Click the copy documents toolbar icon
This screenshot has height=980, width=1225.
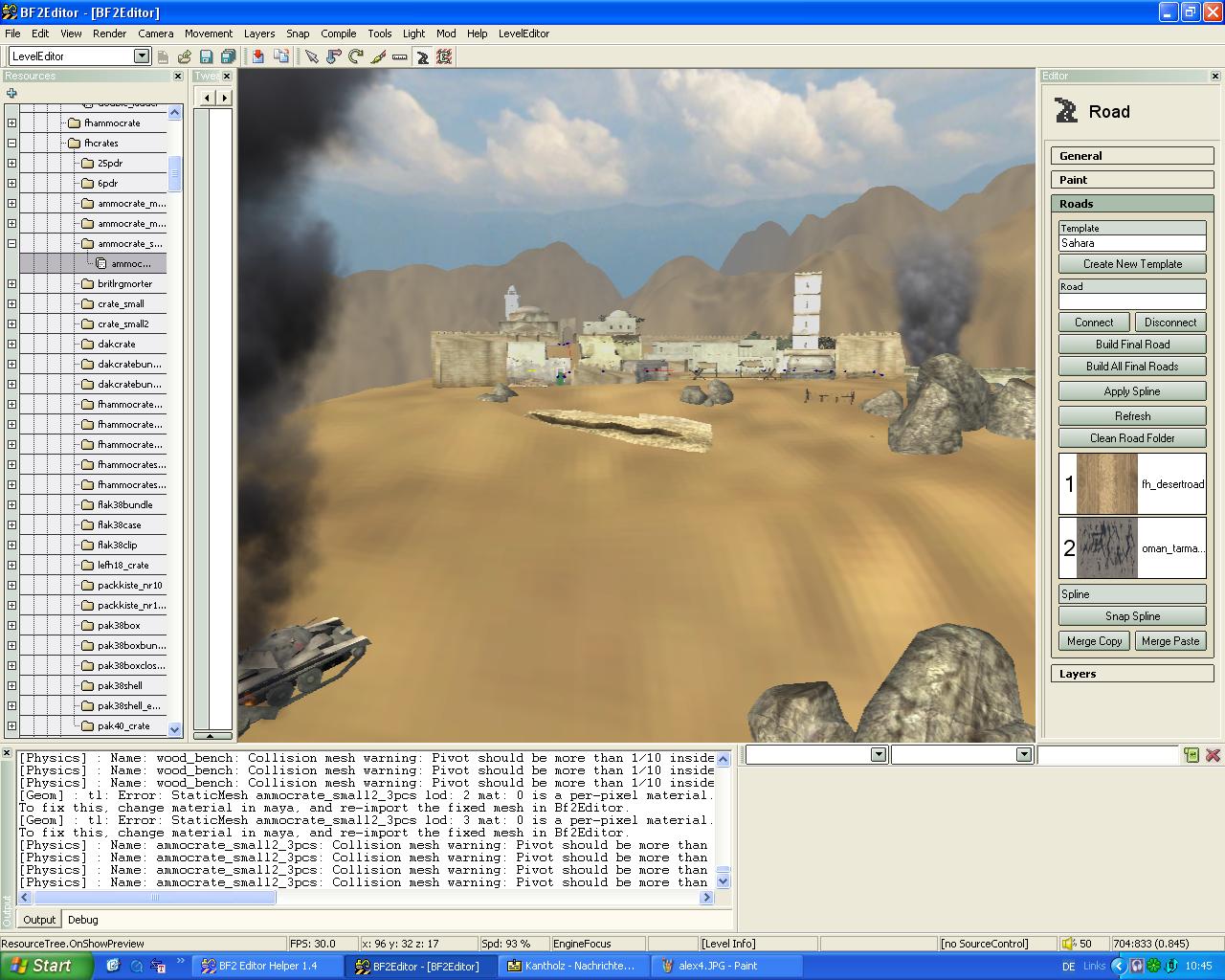tap(280, 56)
